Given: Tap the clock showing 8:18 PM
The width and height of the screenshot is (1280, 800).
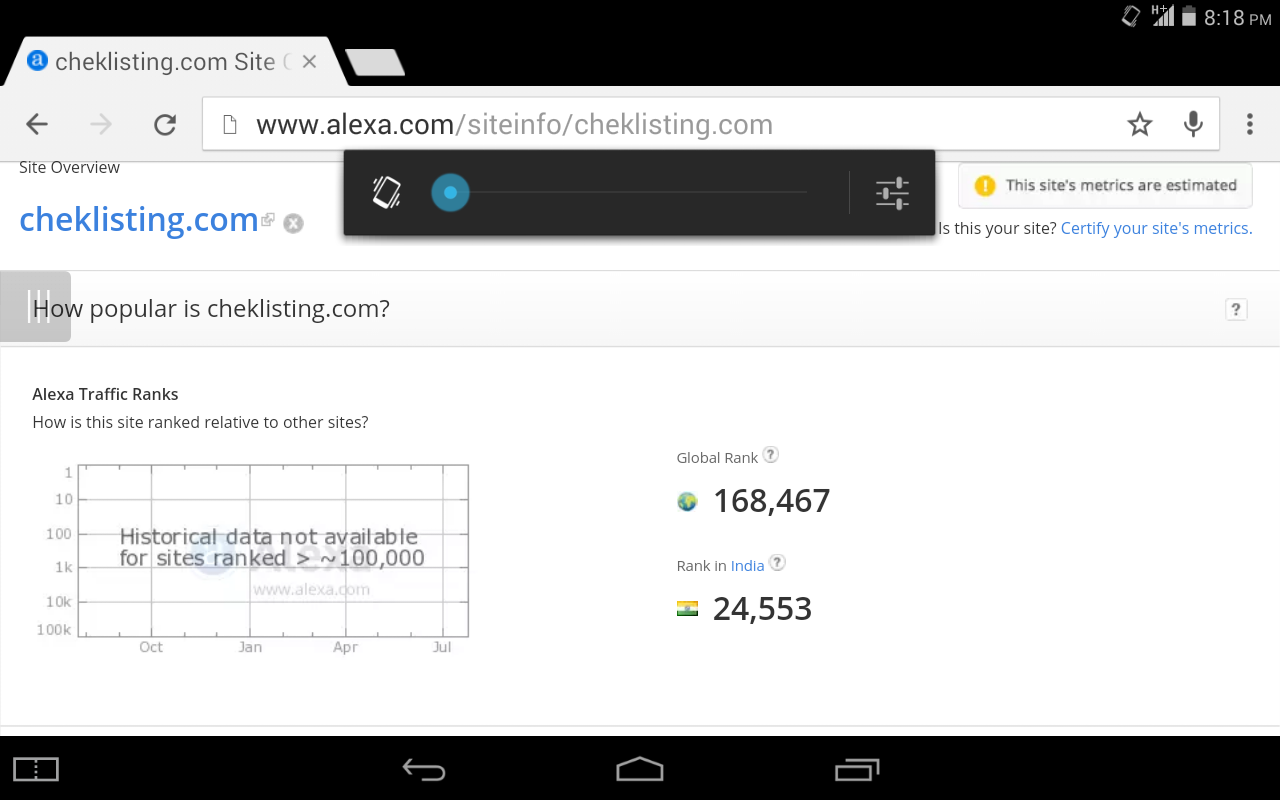Looking at the screenshot, I should click(x=1237, y=18).
